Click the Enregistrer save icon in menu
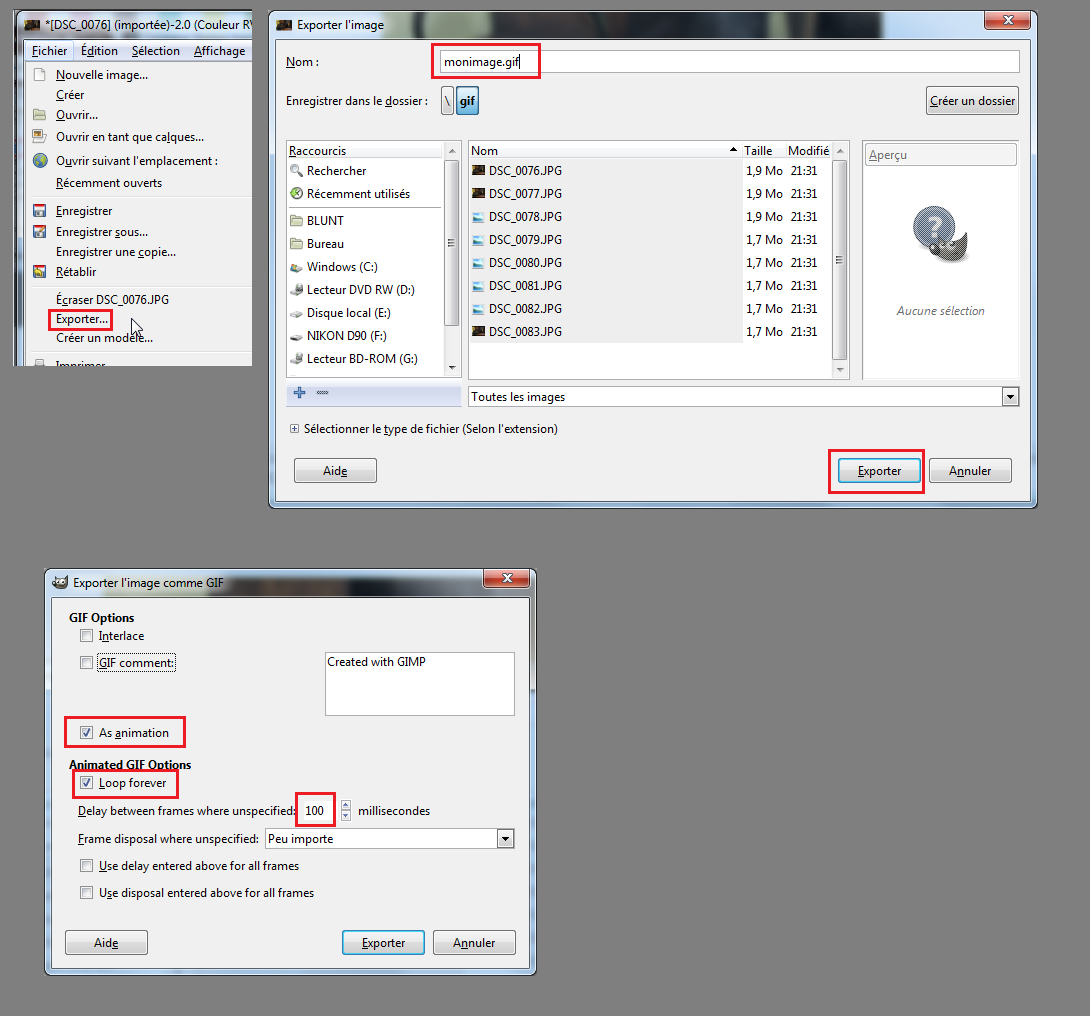This screenshot has width=1090, height=1016. [x=40, y=211]
